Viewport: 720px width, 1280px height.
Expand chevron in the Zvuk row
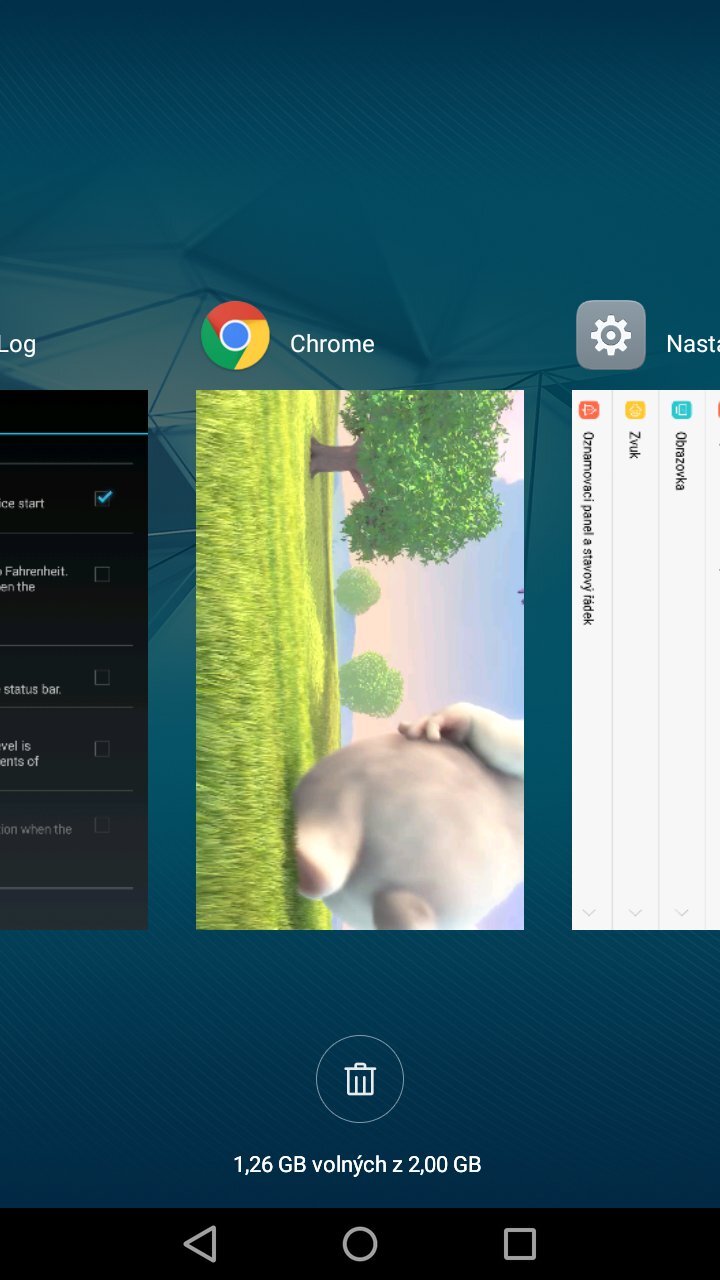point(635,912)
